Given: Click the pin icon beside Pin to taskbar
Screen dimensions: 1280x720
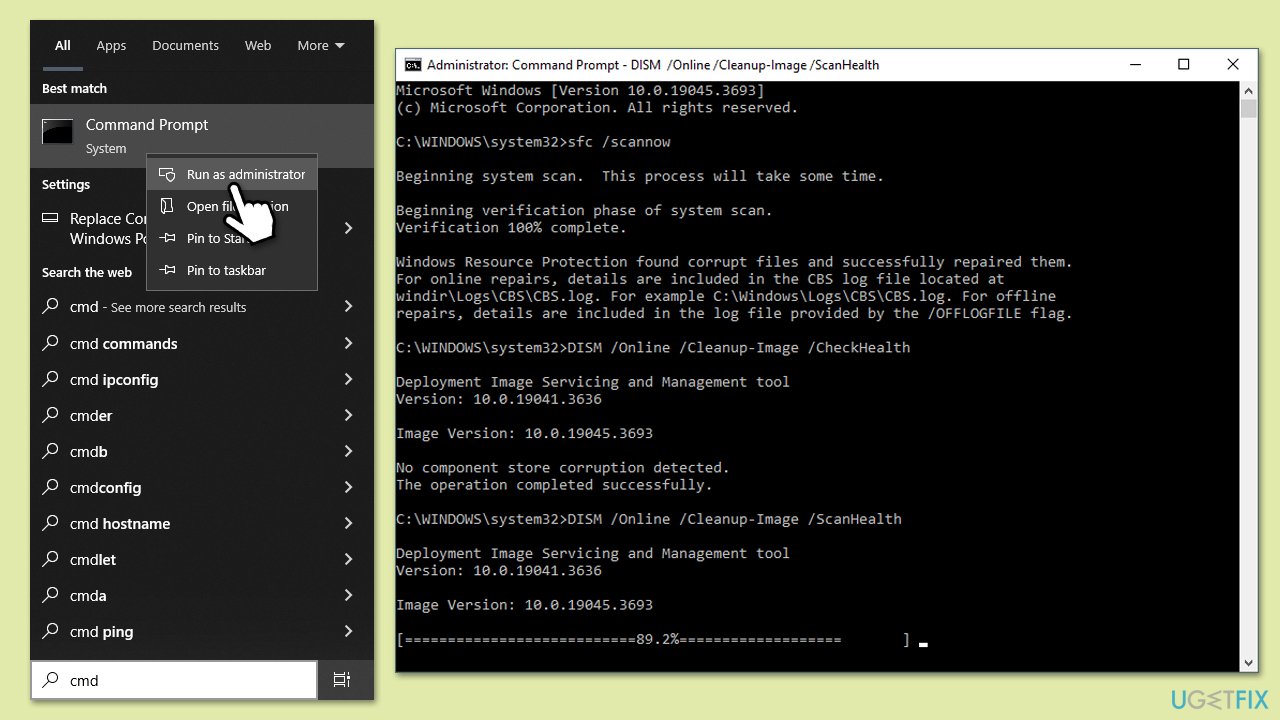Looking at the screenshot, I should click(x=168, y=270).
